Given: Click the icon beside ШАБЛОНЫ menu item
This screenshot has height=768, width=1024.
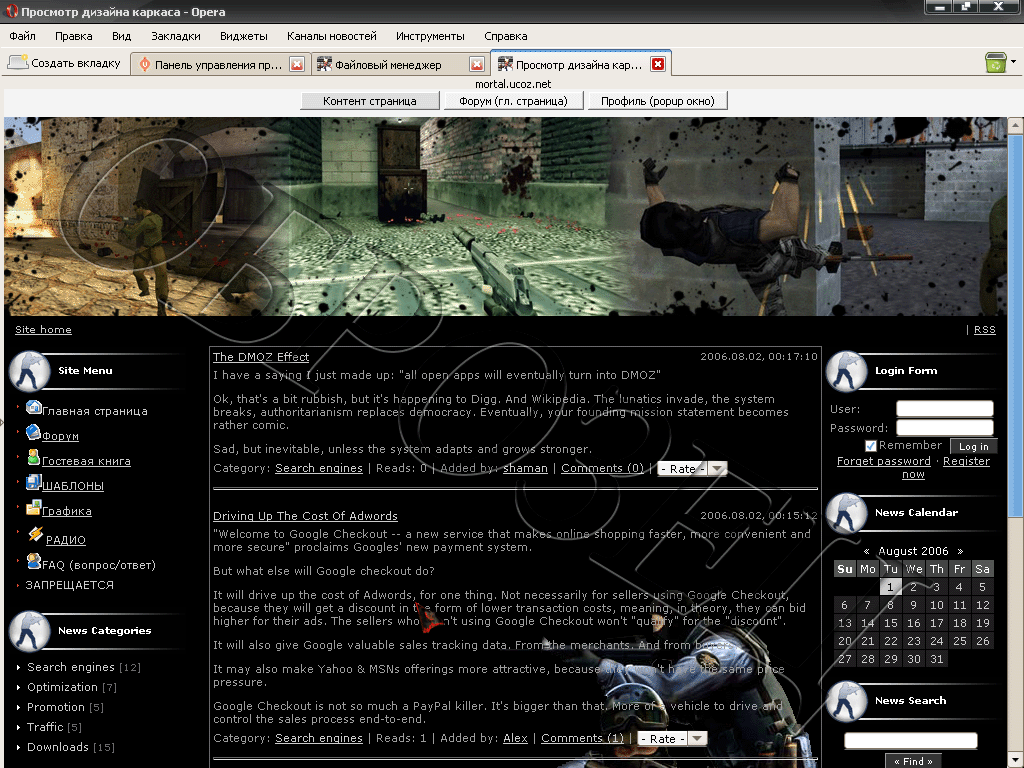Looking at the screenshot, I should 33,482.
